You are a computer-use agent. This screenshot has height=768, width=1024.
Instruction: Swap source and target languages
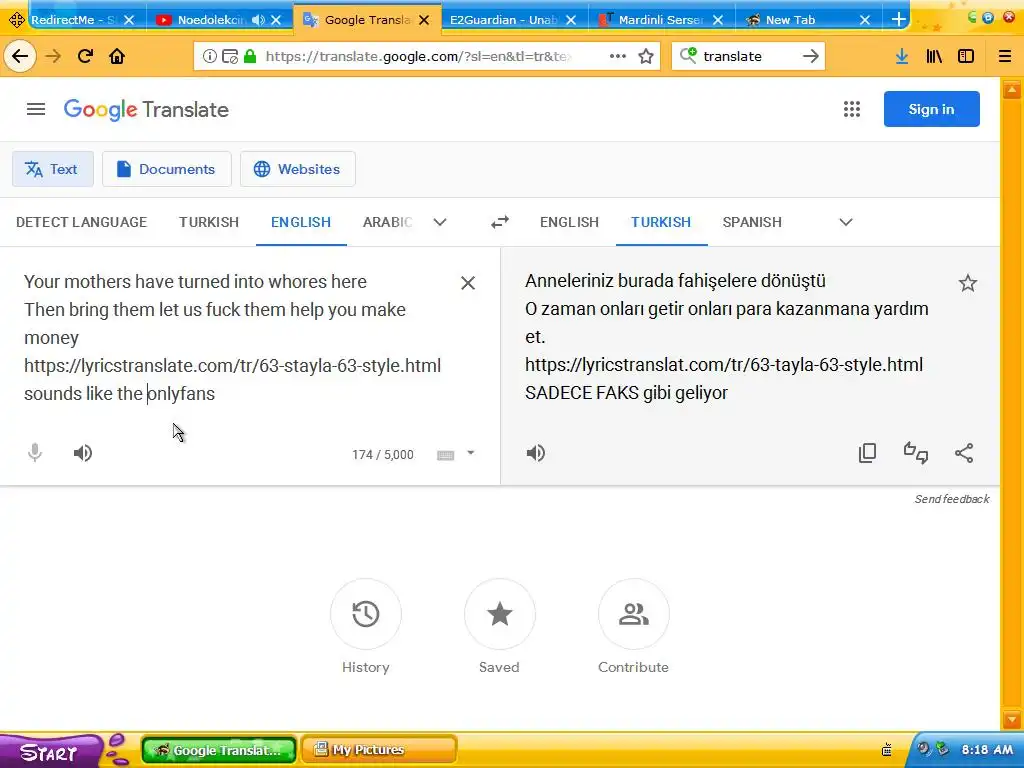500,223
